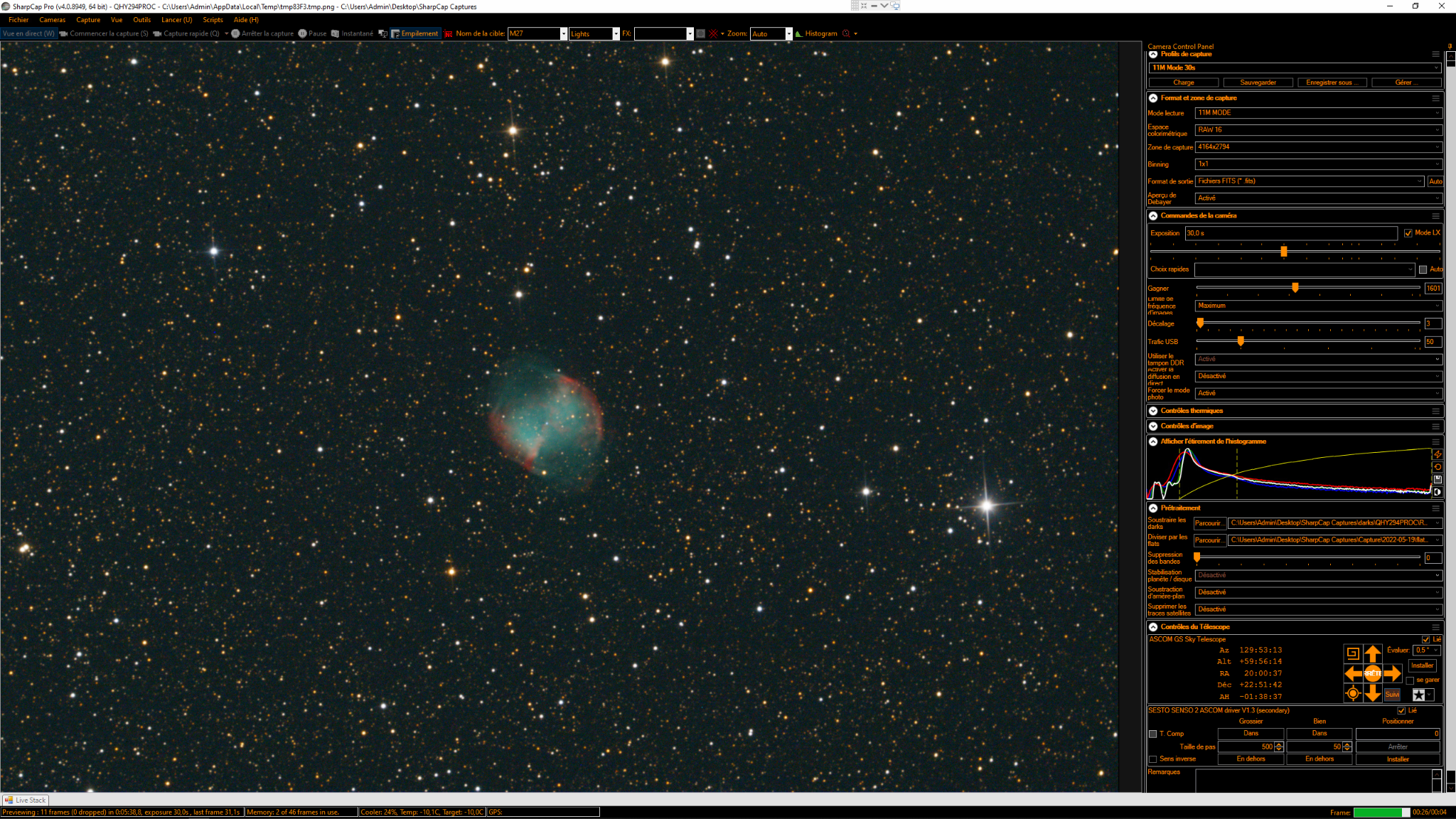Open the Binning 1x1 dropdown
Screen dimensions: 1456x819
click(x=1318, y=164)
